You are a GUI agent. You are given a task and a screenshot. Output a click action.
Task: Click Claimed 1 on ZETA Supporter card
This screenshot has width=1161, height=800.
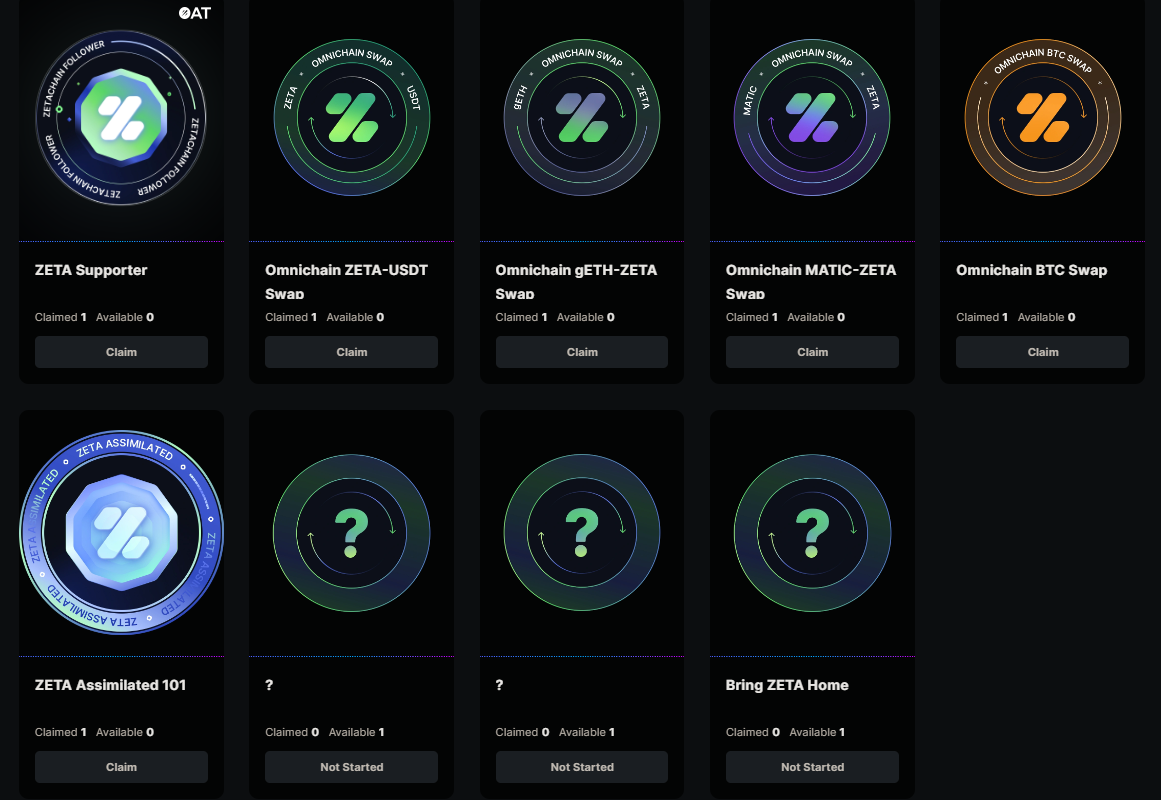pyautogui.click(x=61, y=317)
